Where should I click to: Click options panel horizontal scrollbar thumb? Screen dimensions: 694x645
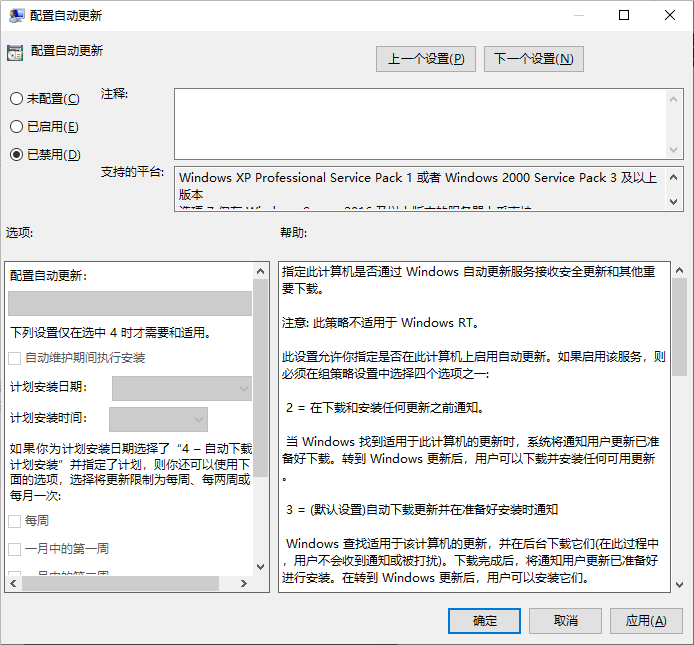click(120, 583)
